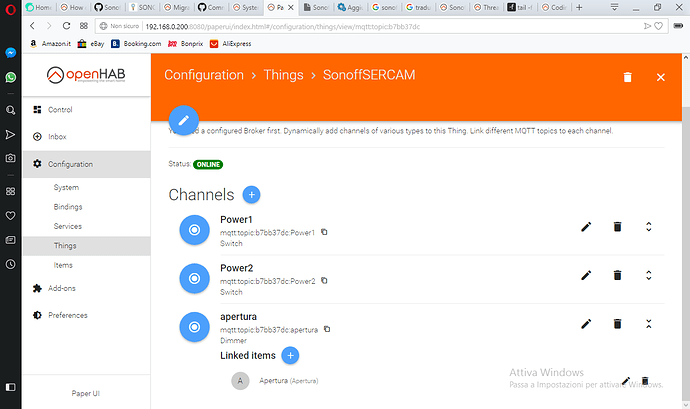Click the Apertura item avatar icon
This screenshot has height=409, width=690.
point(240,381)
